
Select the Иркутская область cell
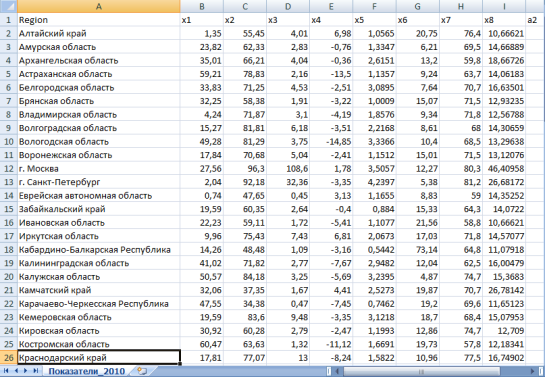coord(99,236)
